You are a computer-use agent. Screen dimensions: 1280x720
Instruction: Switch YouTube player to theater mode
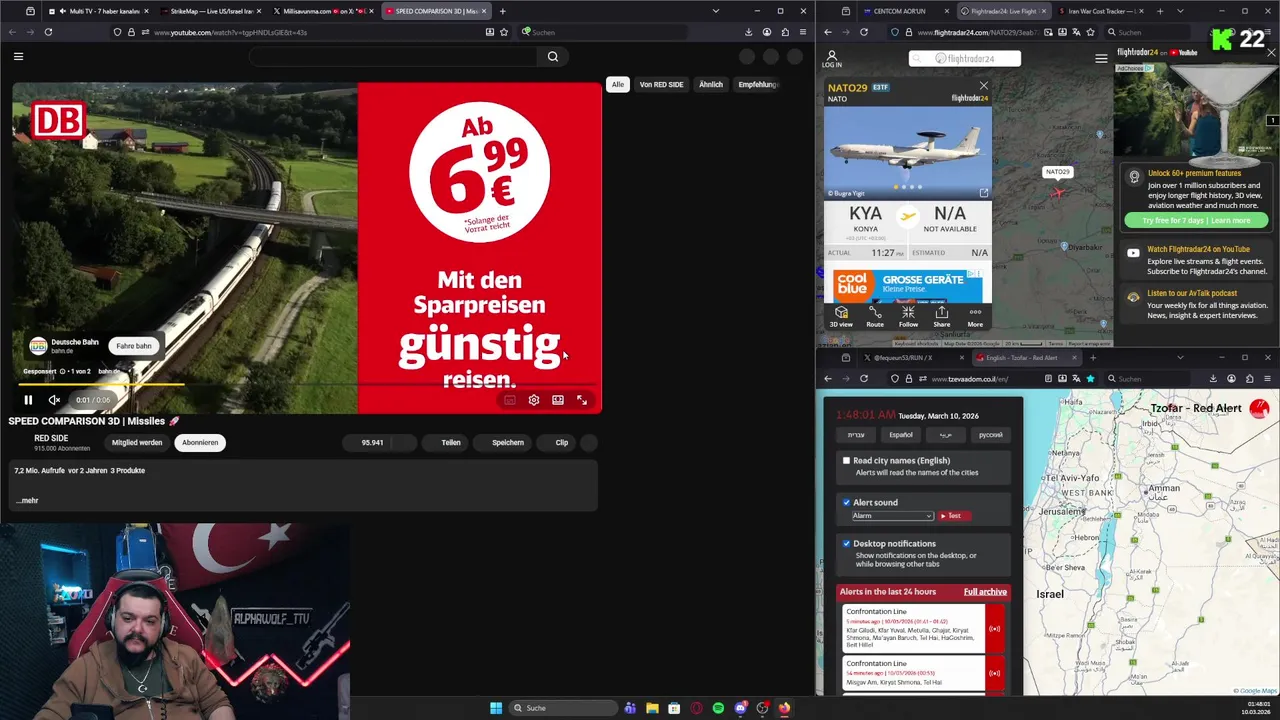click(x=558, y=400)
